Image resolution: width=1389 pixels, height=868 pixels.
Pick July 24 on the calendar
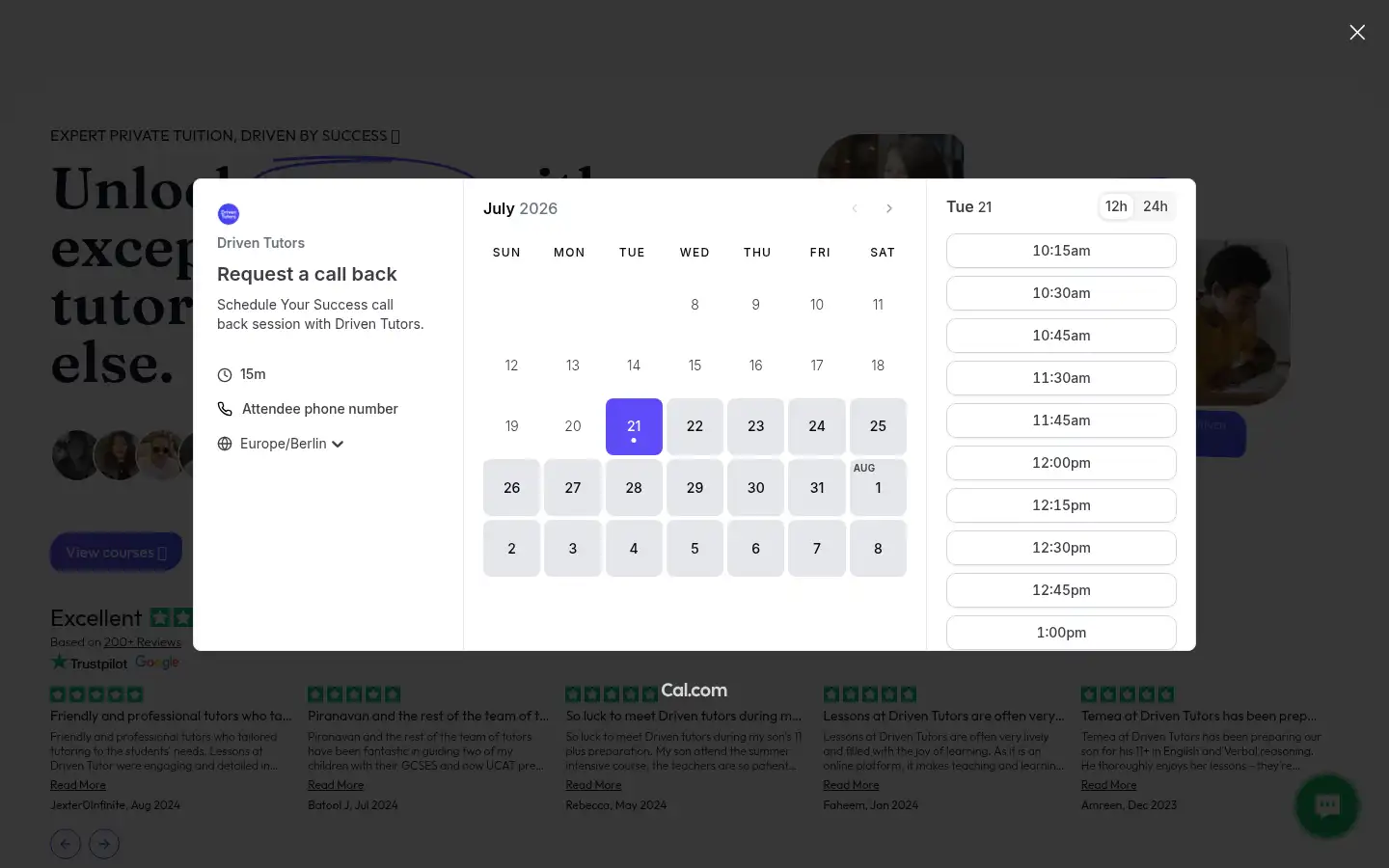[817, 426]
